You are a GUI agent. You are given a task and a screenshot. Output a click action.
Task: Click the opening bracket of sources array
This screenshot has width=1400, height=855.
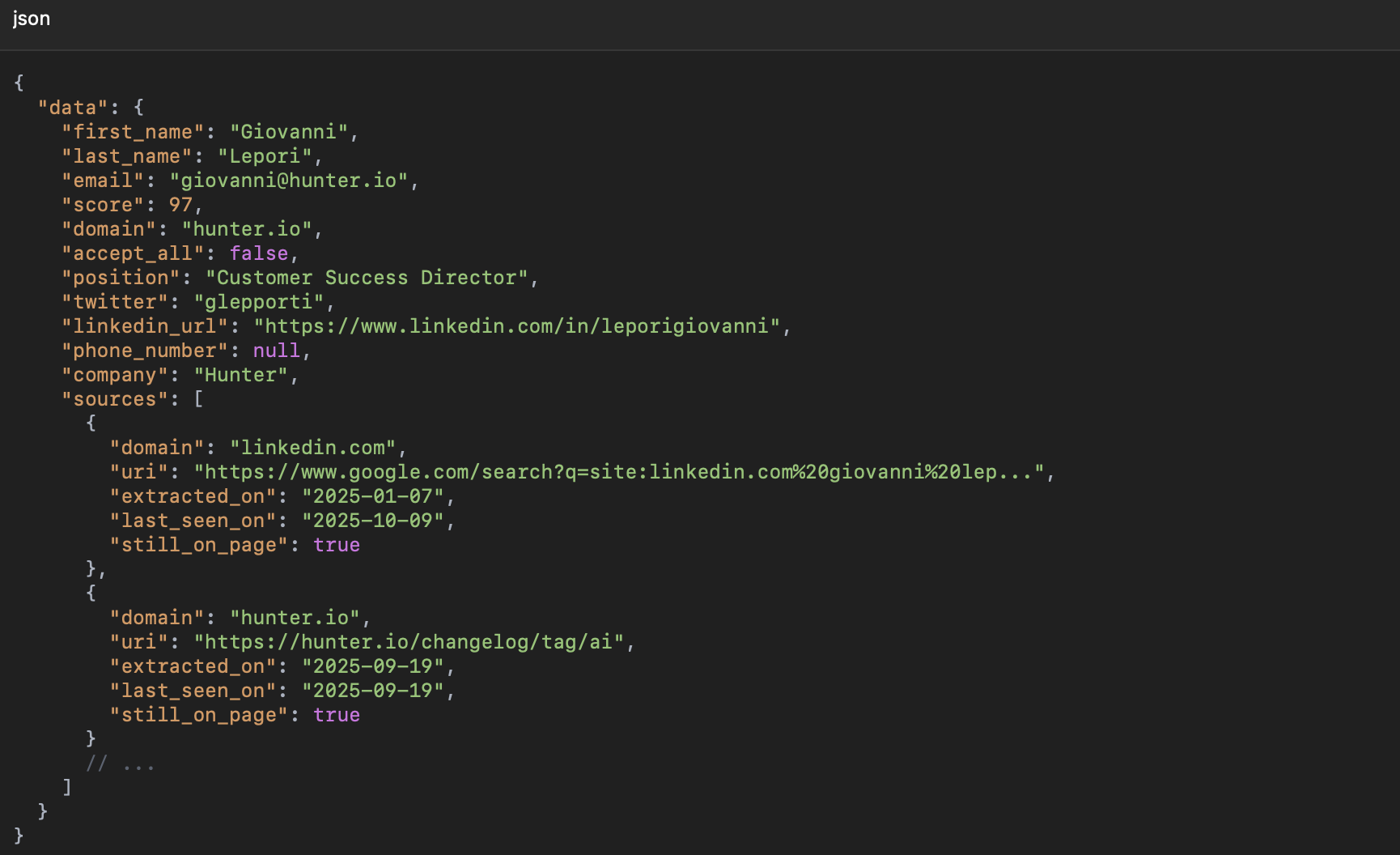click(x=198, y=399)
